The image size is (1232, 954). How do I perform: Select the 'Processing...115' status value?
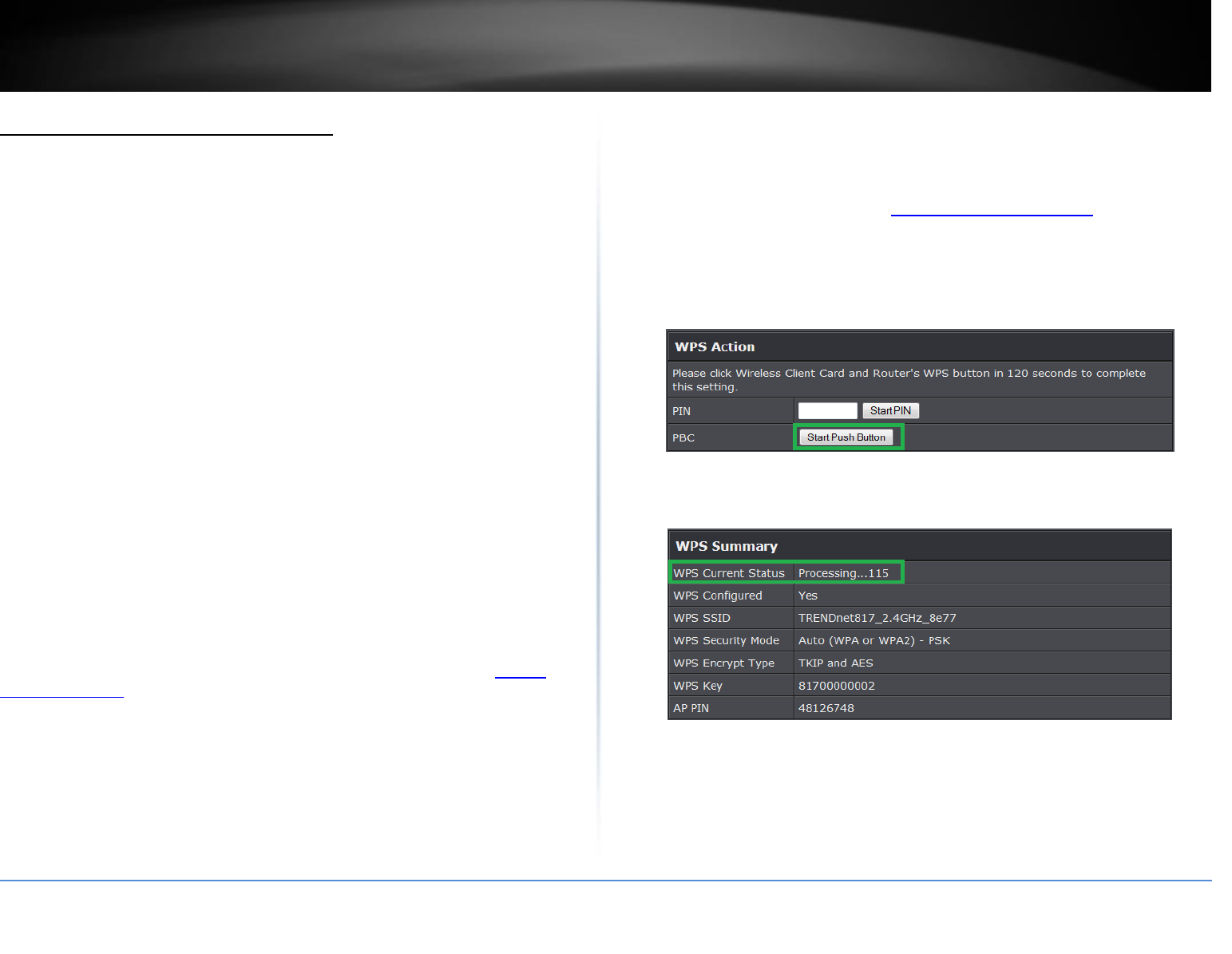pyautogui.click(x=843, y=573)
